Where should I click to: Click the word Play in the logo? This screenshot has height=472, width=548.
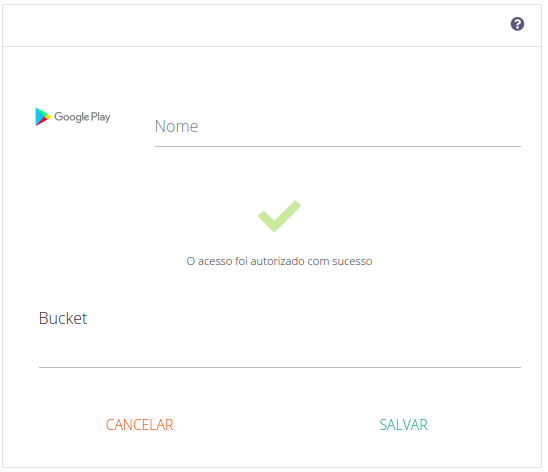101,117
